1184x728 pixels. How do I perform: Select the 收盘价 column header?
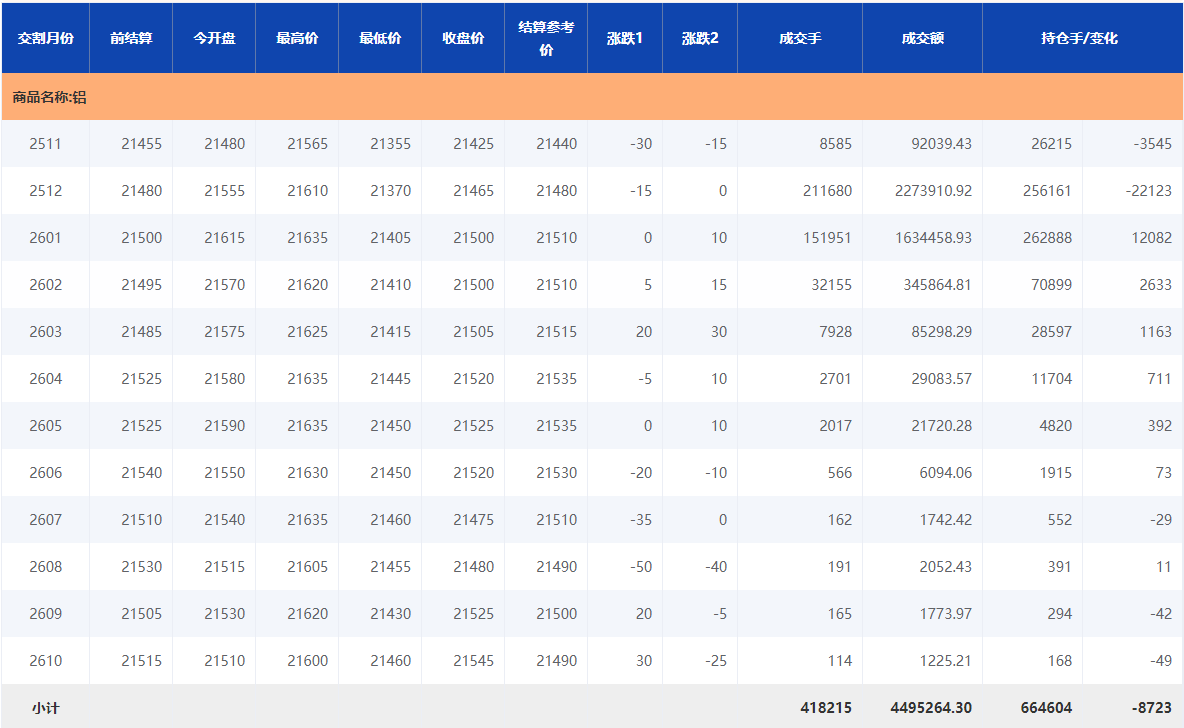tap(463, 38)
